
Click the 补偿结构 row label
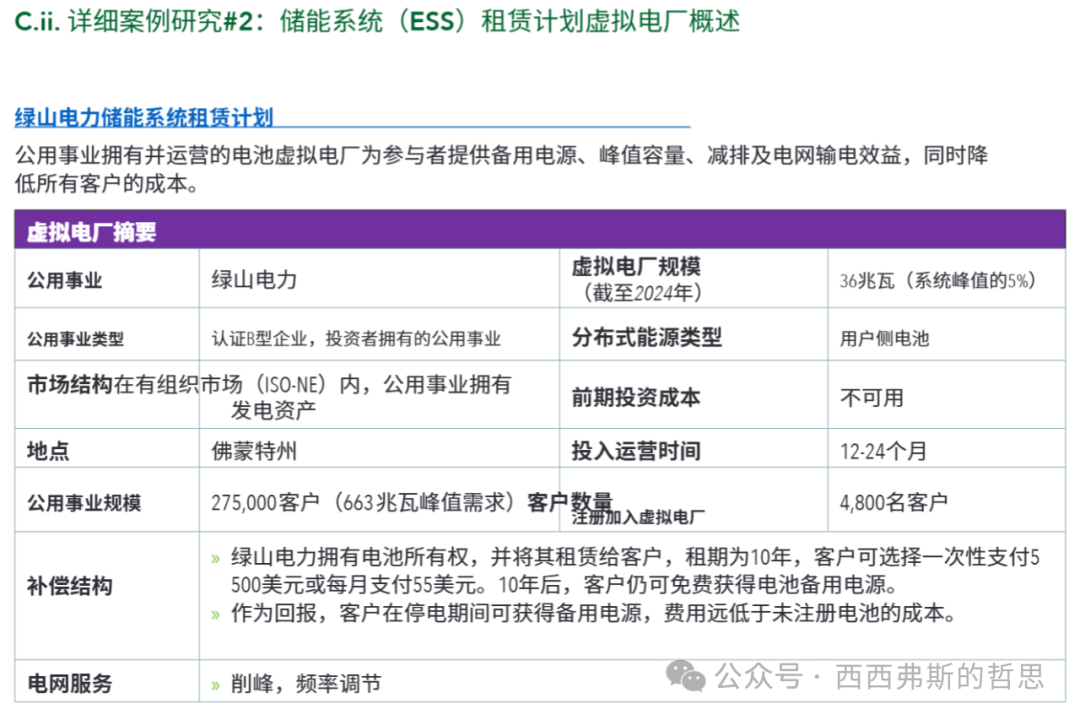point(69,586)
